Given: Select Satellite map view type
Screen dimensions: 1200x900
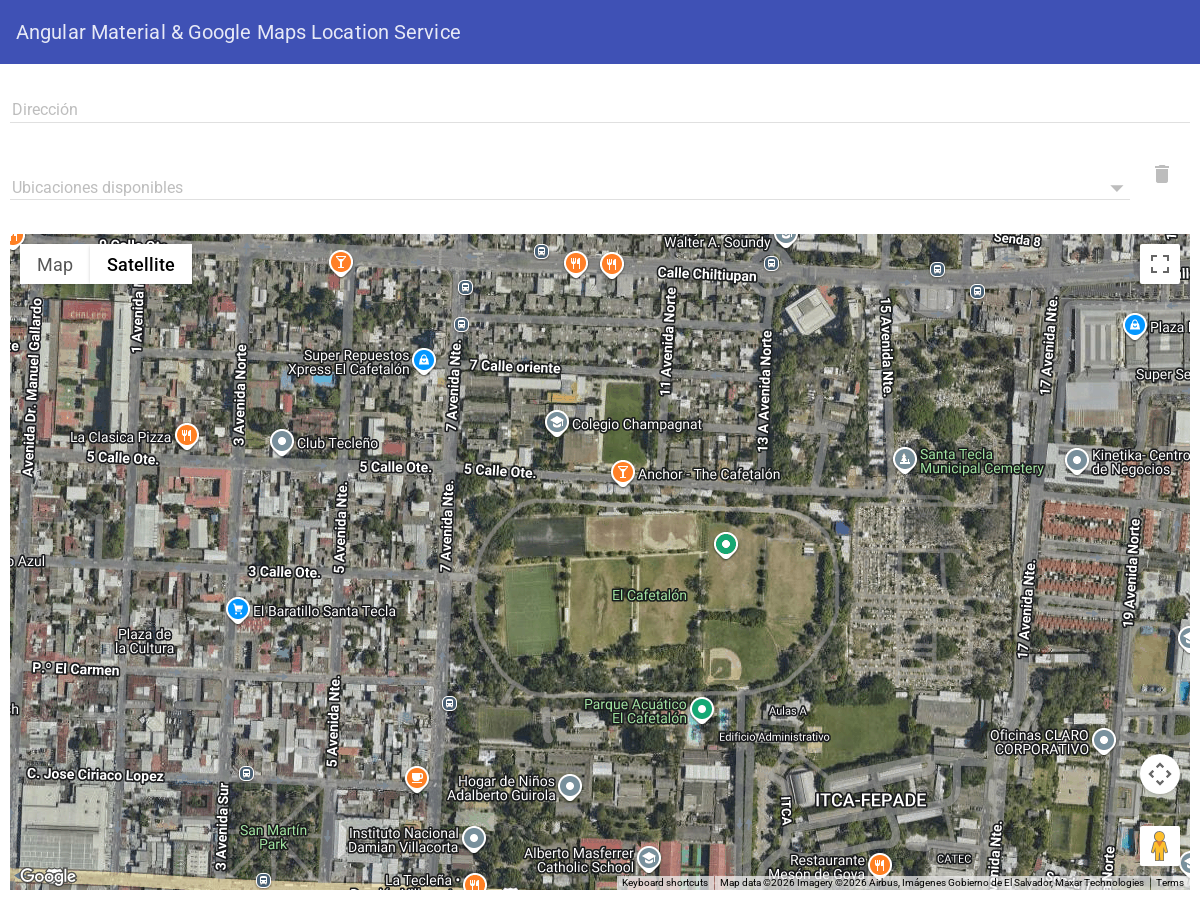Looking at the screenshot, I should [x=141, y=265].
